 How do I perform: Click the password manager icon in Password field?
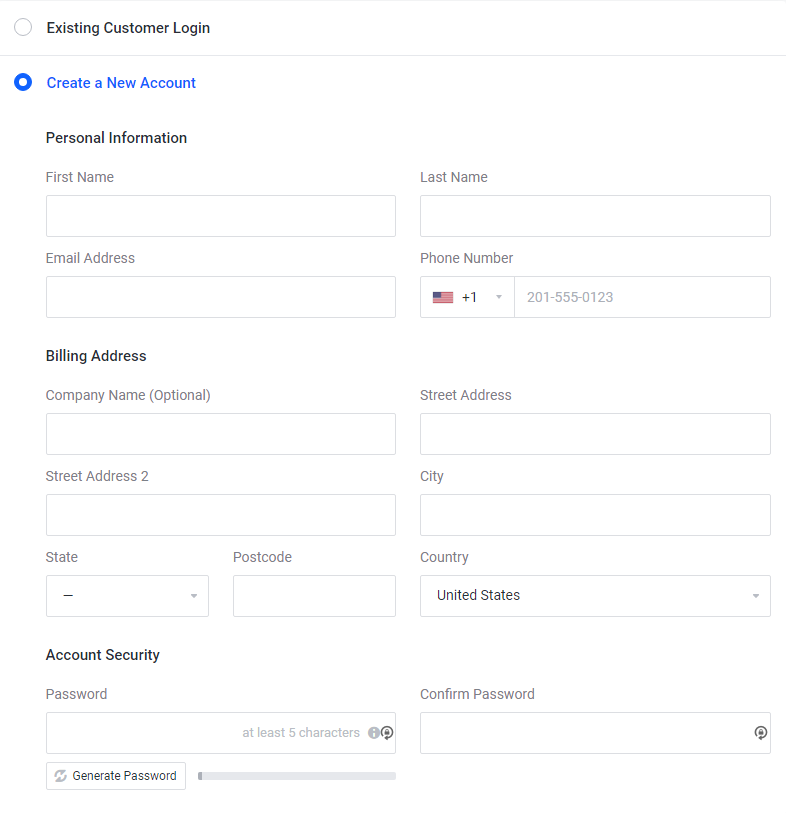point(387,733)
